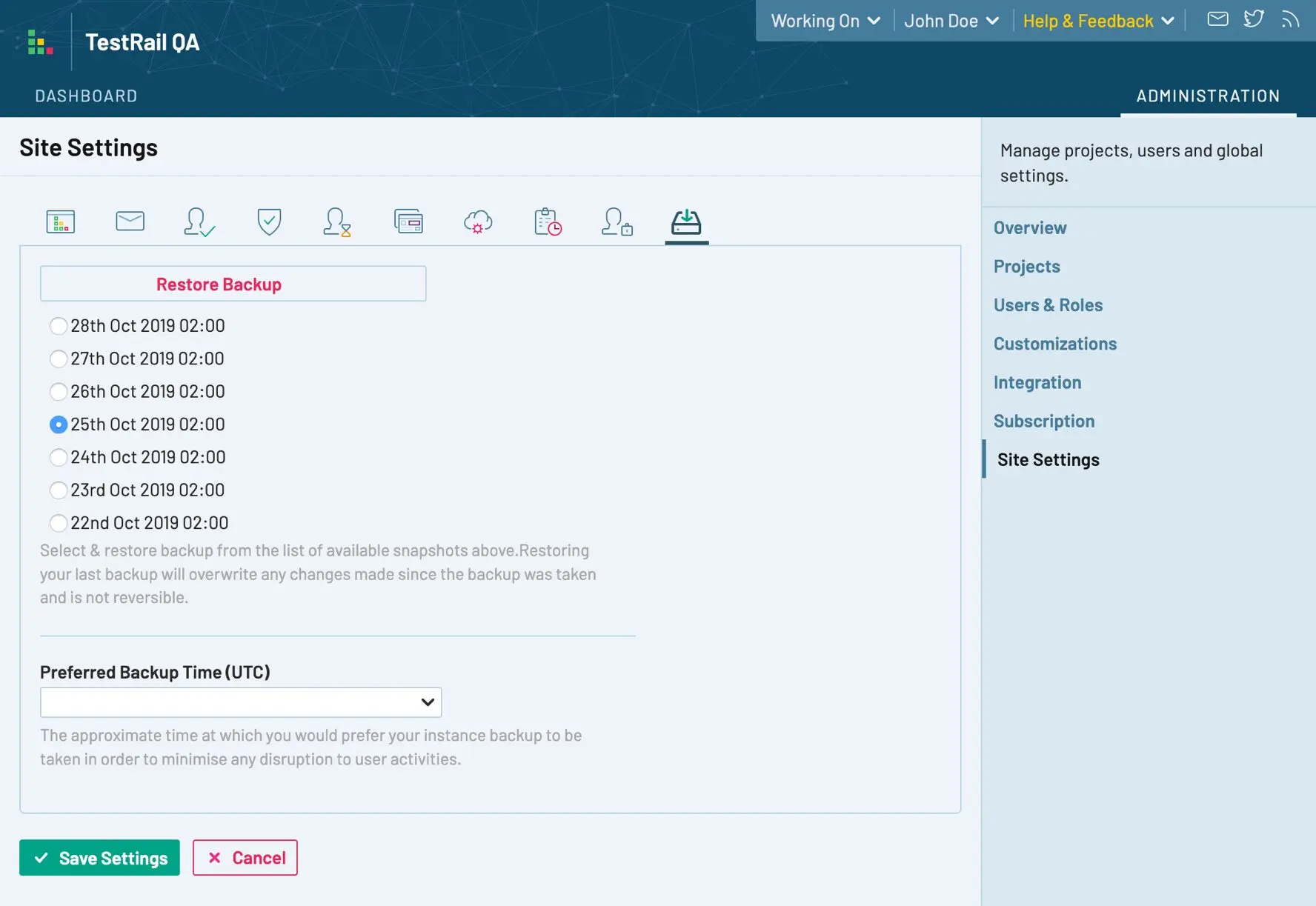Open the user check login settings tab
Viewport: 1316px width, 906px height.
pos(199,221)
